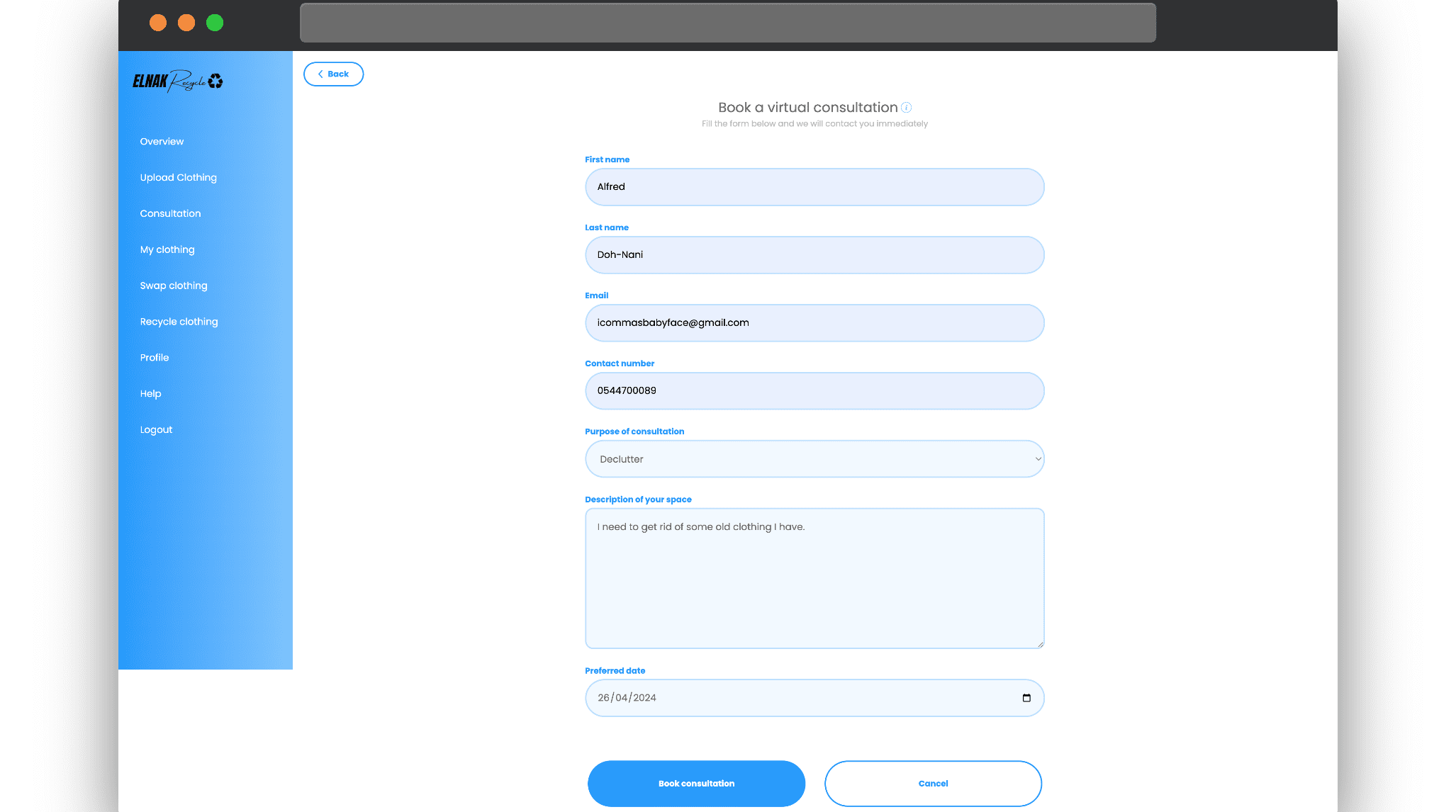Open the calendar picker icon
Image resolution: width=1456 pixels, height=812 pixels.
1026,698
